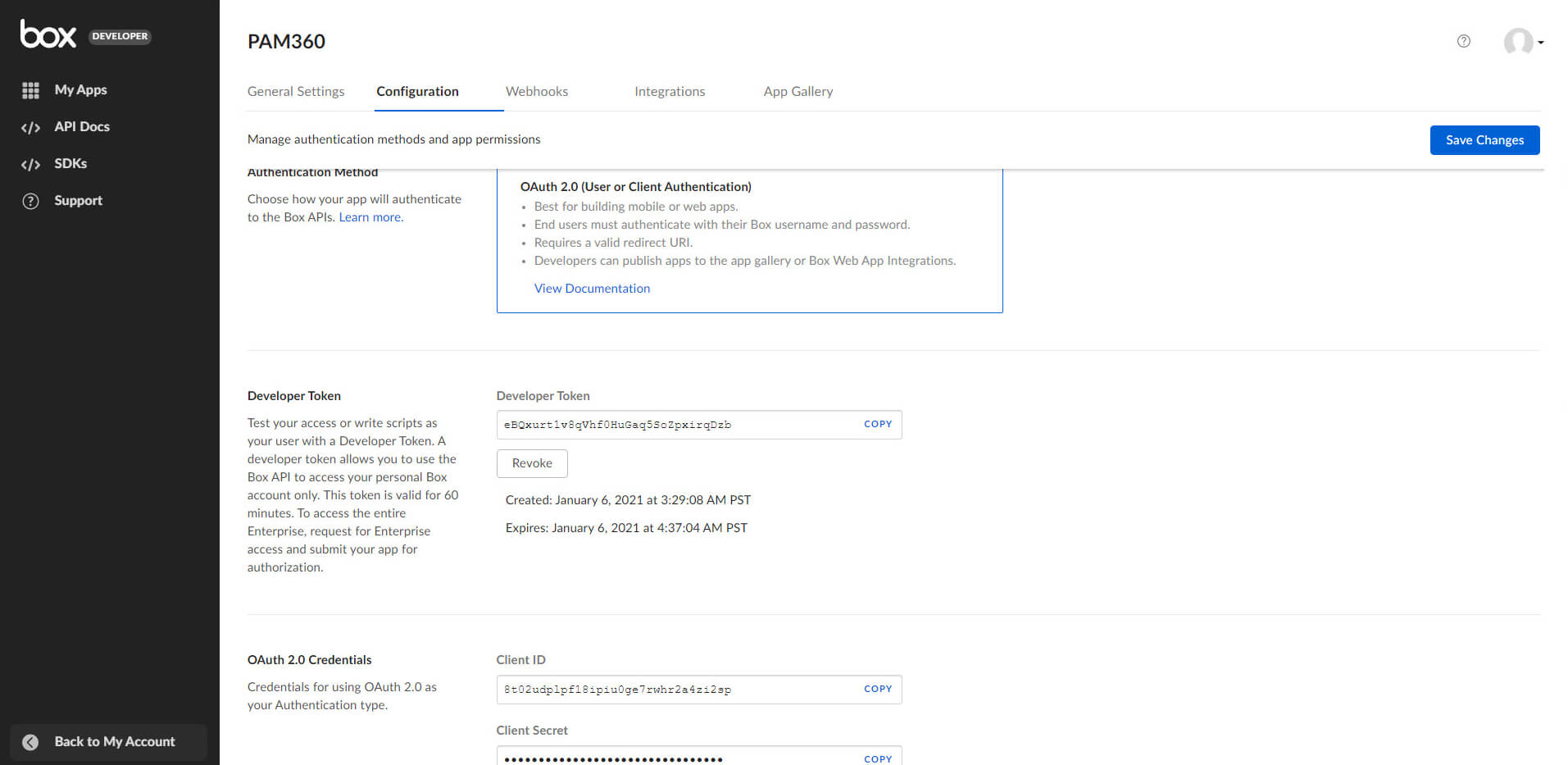Viewport: 1568px width, 765px height.
Task: Switch to General Settings tab
Action: (x=296, y=91)
